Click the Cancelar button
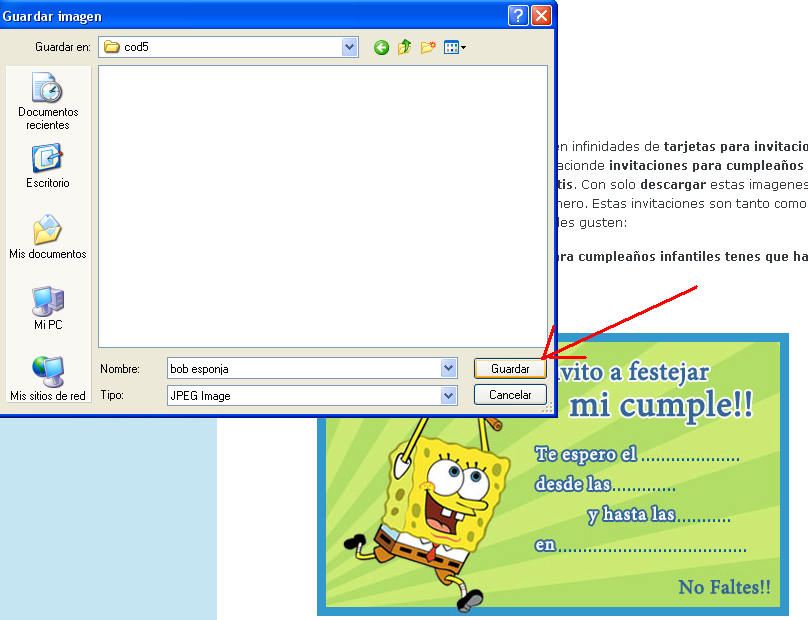This screenshot has width=808, height=620. (x=510, y=395)
